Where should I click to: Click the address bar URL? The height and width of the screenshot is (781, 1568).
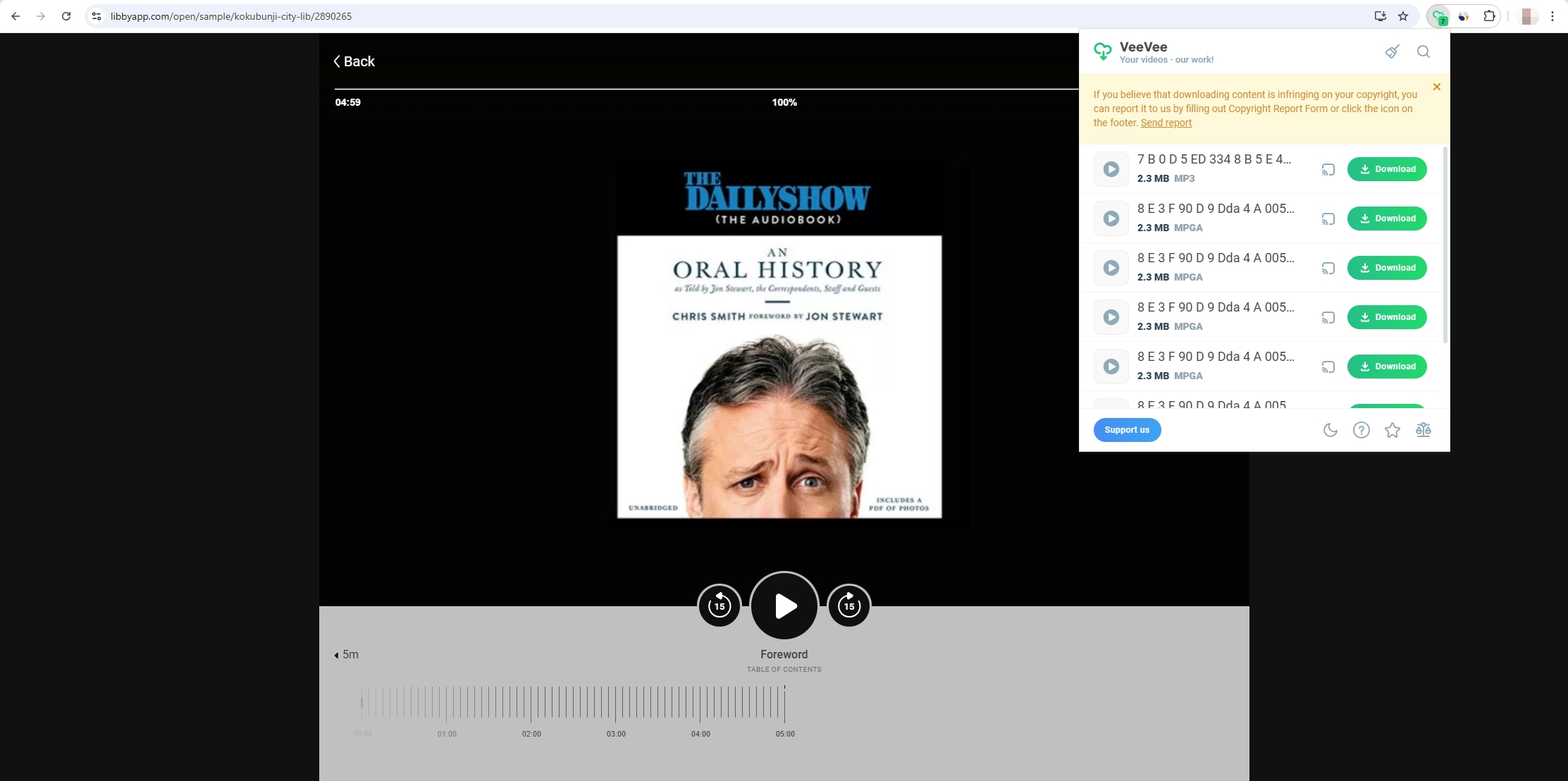(231, 16)
